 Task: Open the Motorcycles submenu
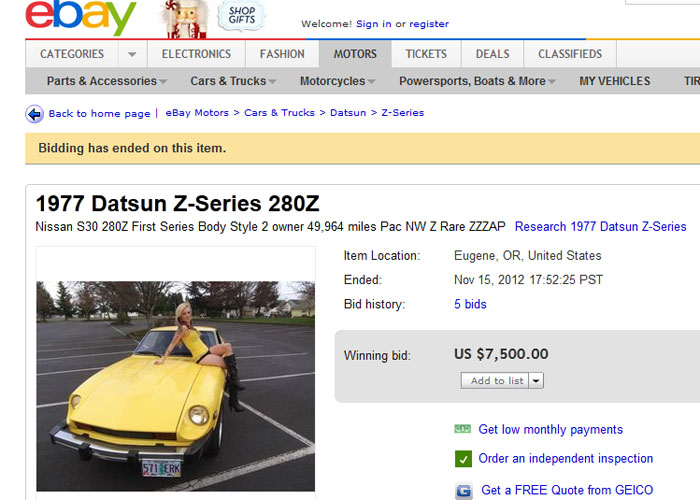[x=338, y=81]
